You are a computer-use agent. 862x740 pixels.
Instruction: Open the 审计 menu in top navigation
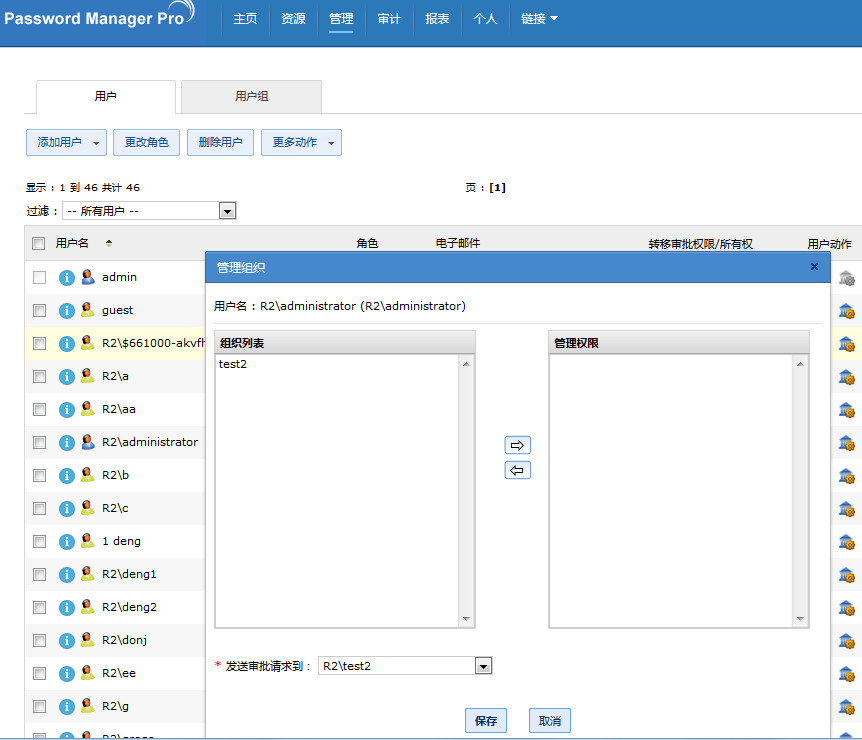[x=389, y=19]
